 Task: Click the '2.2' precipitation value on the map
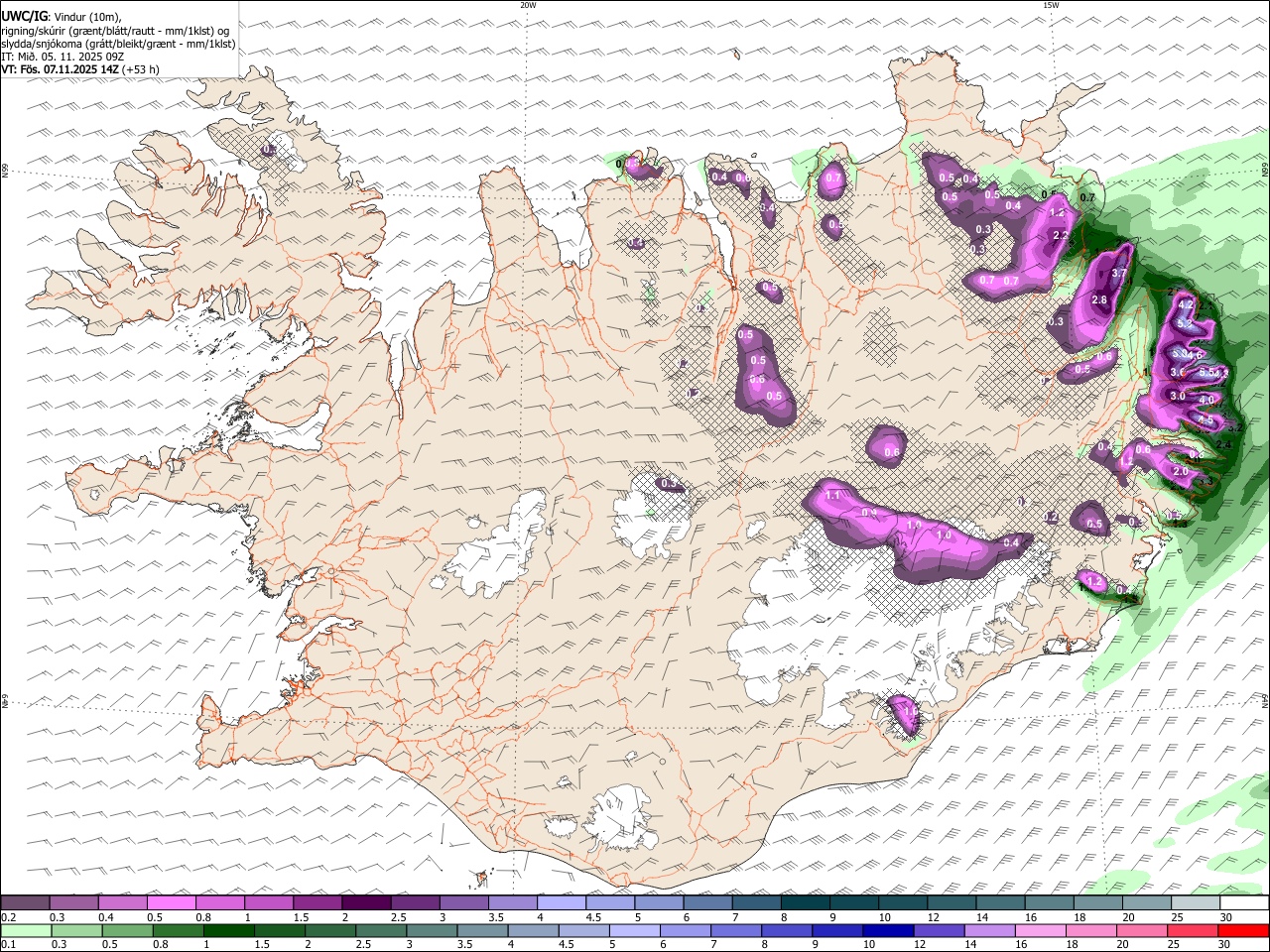tap(1061, 236)
